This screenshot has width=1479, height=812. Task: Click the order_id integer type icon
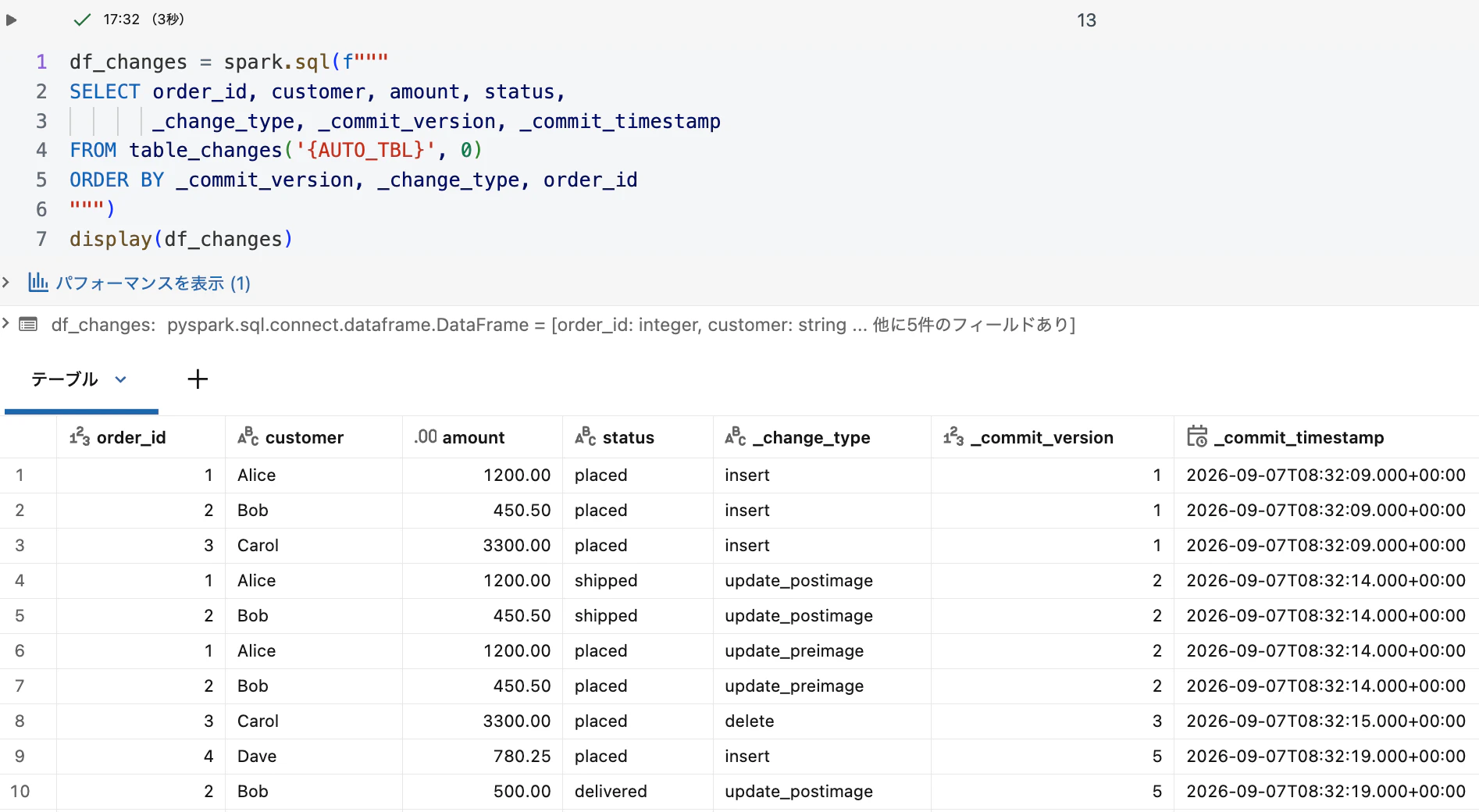pos(80,437)
